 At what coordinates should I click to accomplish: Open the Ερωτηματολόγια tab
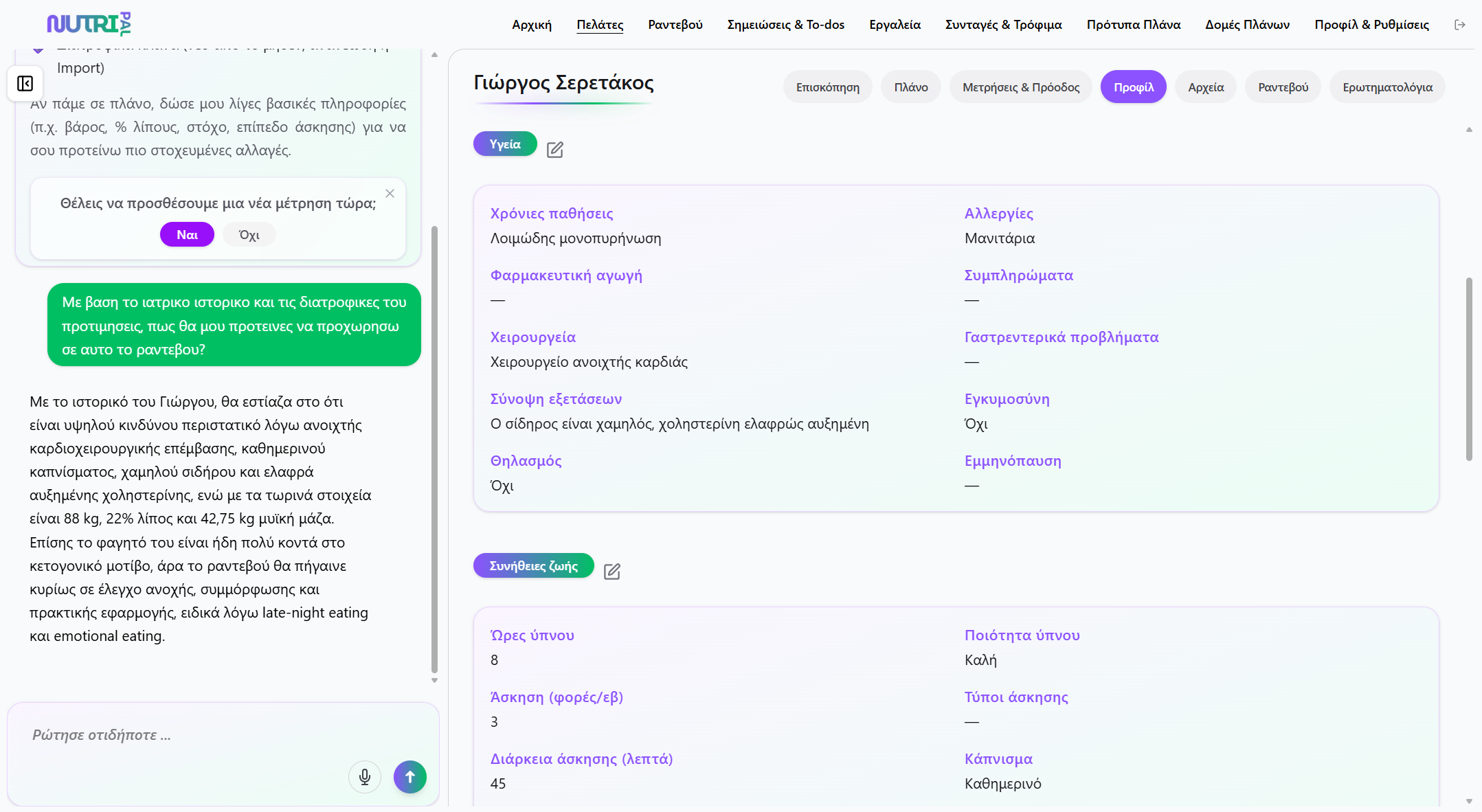pyautogui.click(x=1387, y=87)
